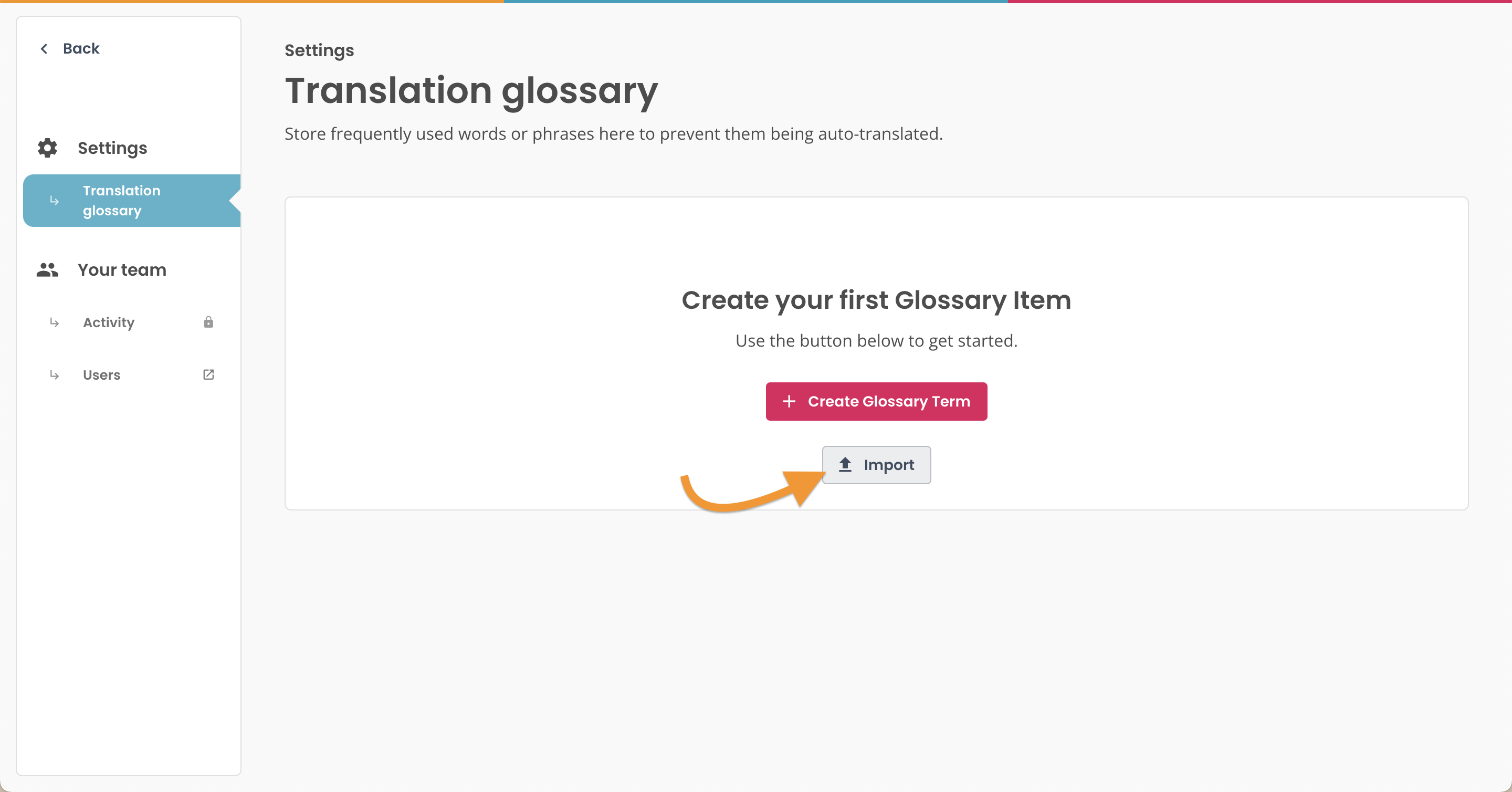
Task: Expand the Settings section in the sidebar
Action: tap(113, 148)
